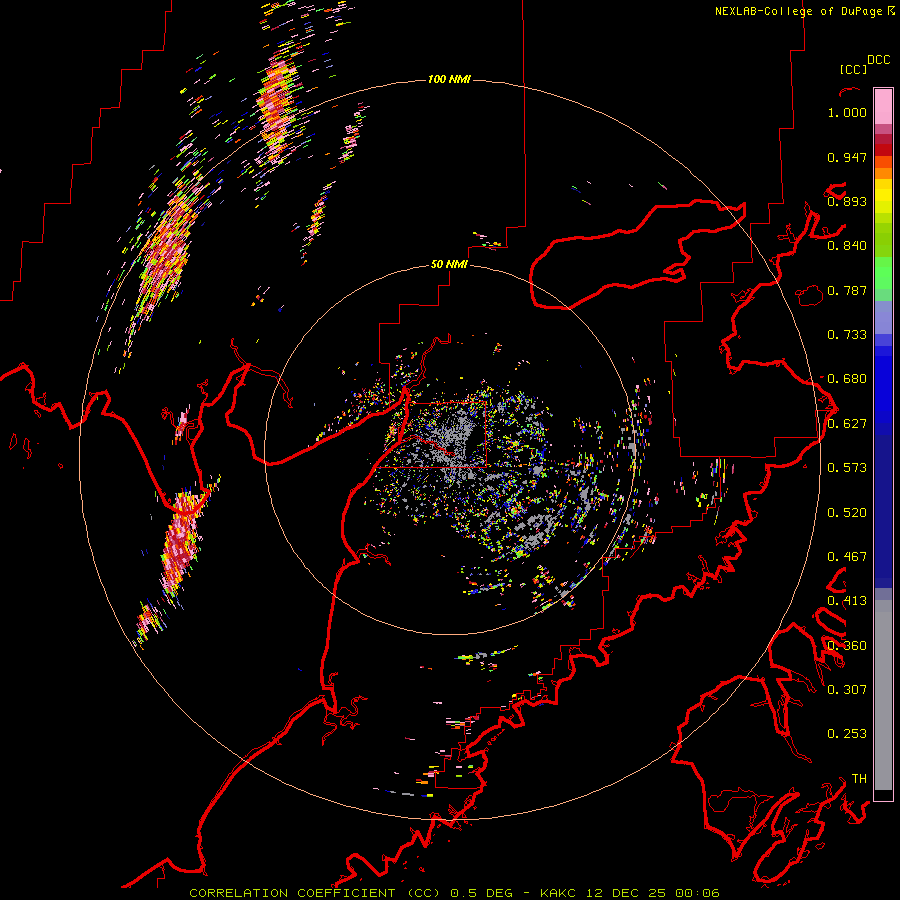Screen dimensions: 900x900
Task: Click the 0.360 legend value
Action: click(x=847, y=646)
